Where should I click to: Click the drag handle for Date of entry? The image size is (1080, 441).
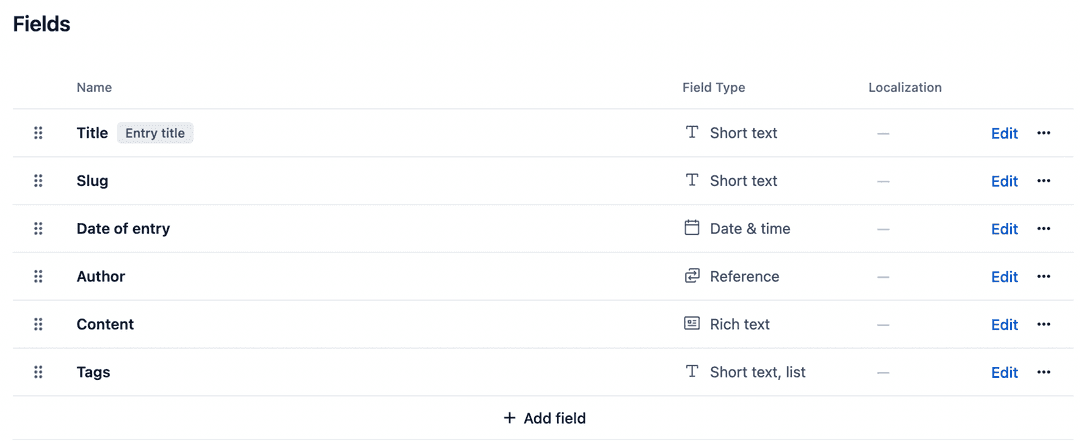click(38, 229)
